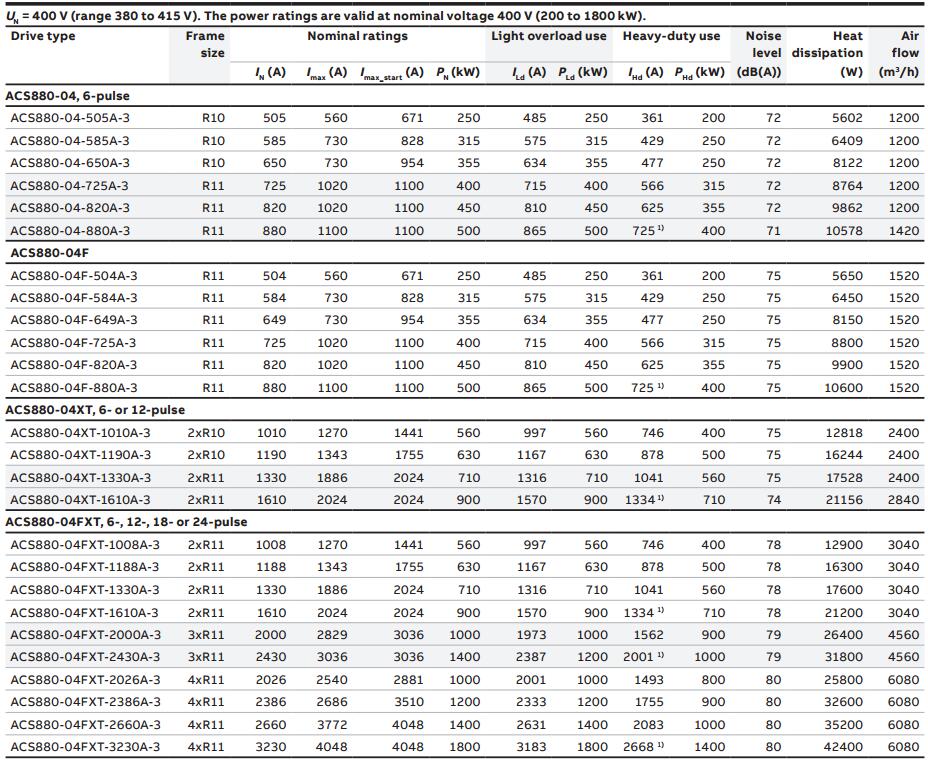Click heat dissipation value 42400
This screenshot has width=928, height=761.
(x=843, y=747)
